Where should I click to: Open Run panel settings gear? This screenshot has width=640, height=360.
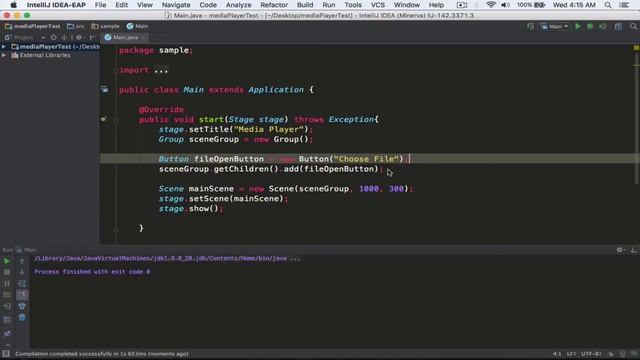pos(620,250)
